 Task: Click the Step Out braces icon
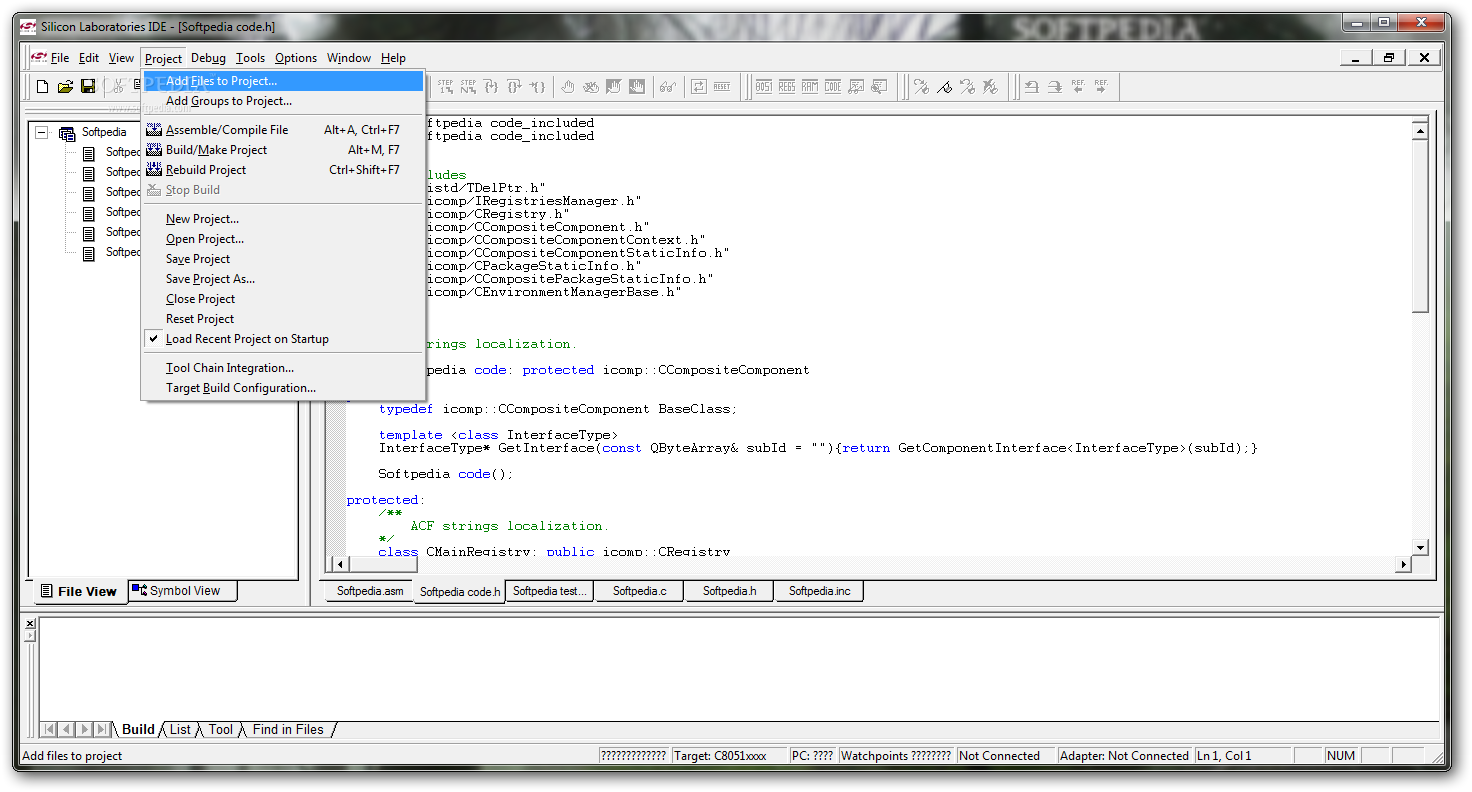click(514, 87)
